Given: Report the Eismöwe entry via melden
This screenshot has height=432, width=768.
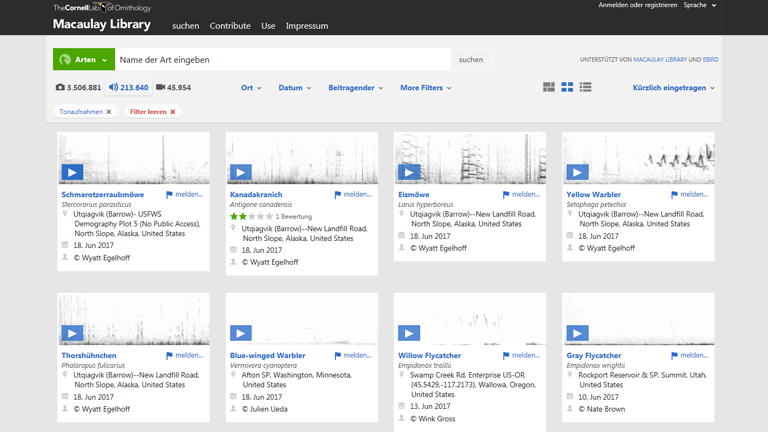Looking at the screenshot, I should click(521, 194).
